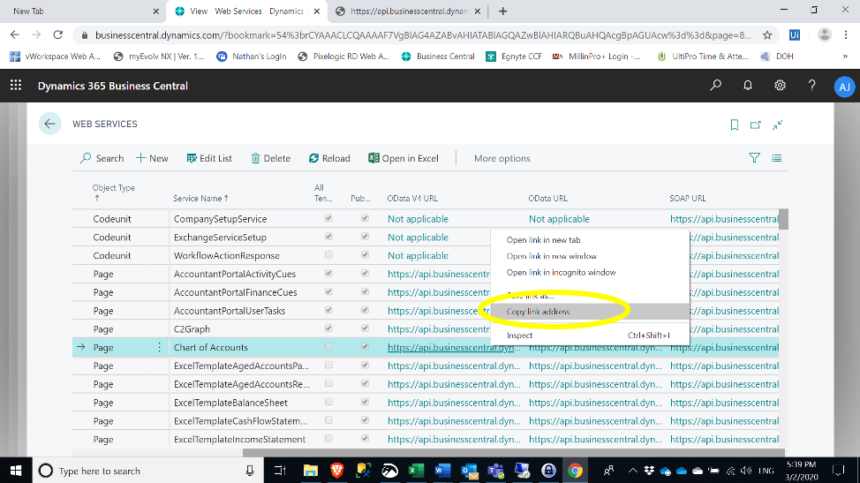This screenshot has height=483, width=860.
Task: Toggle All Tenants checkbox for ExcelTemplateIncomeStatement
Action: 329,439
